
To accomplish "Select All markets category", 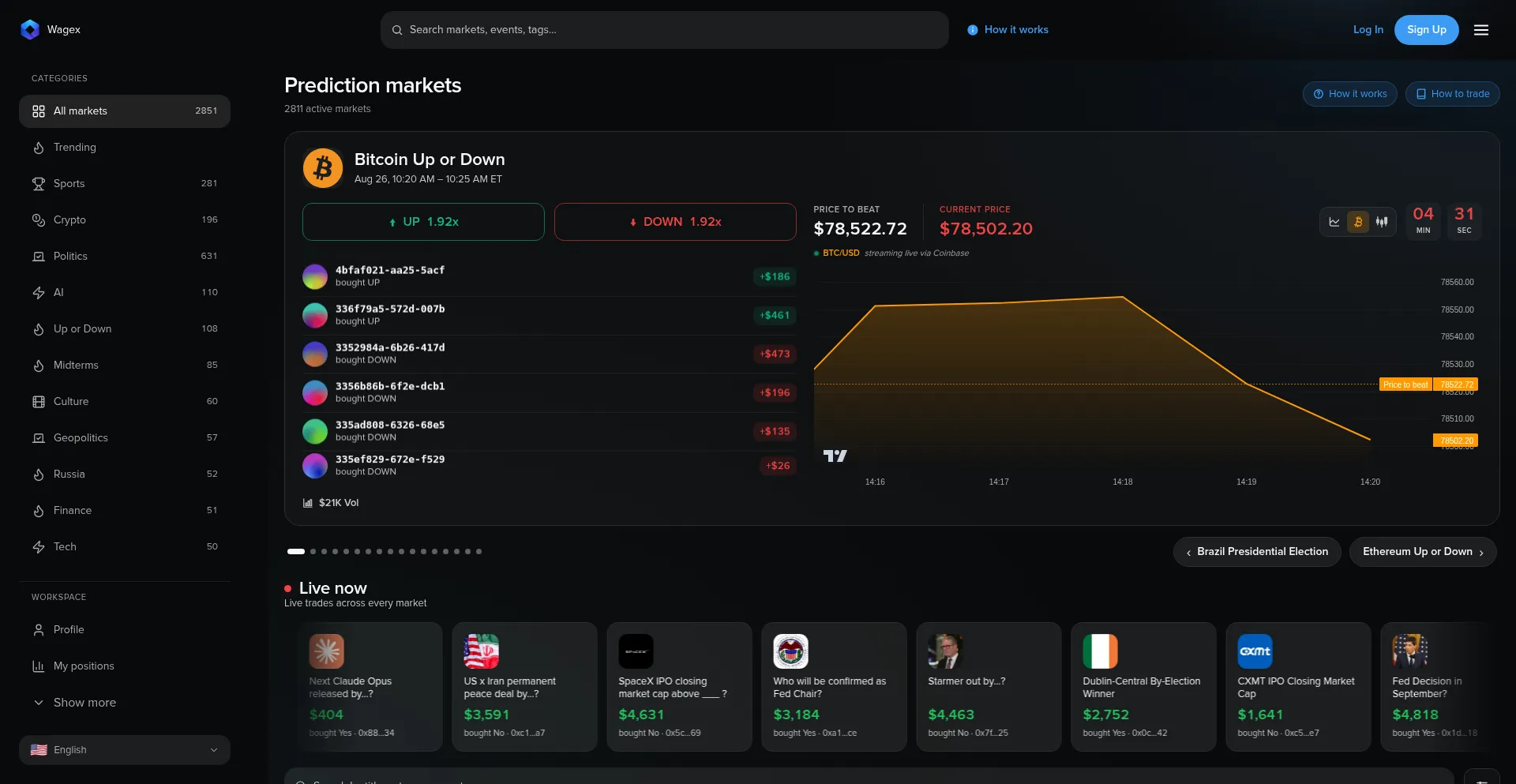I will point(125,111).
